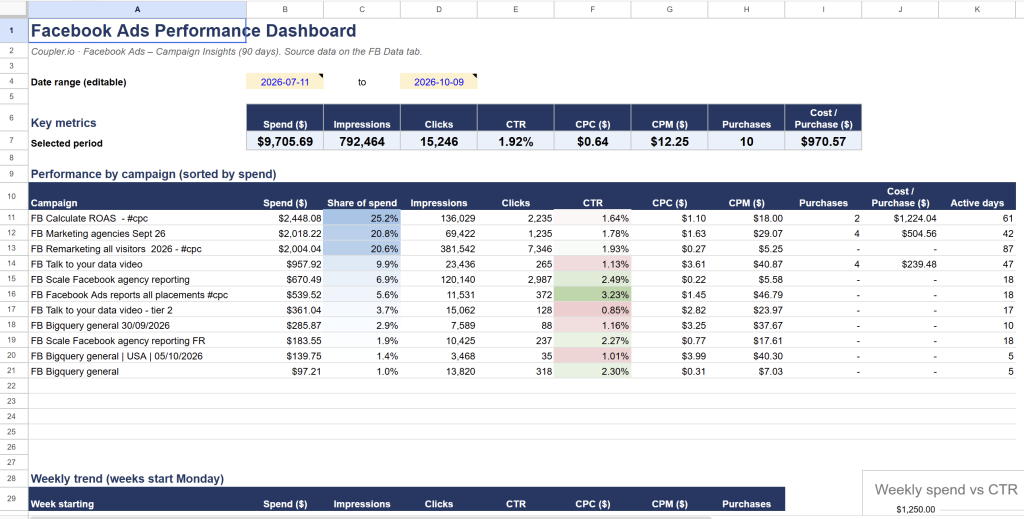Select the active days value 61
The image size is (1024, 519).
point(977,218)
